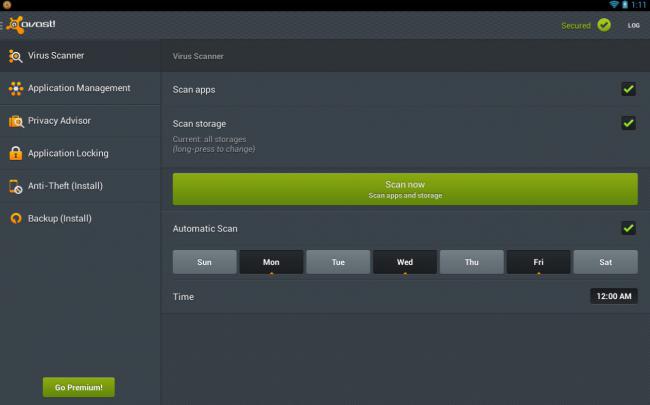
Task: Open the Virus Scanner magnifier icon
Action: (x=15, y=56)
